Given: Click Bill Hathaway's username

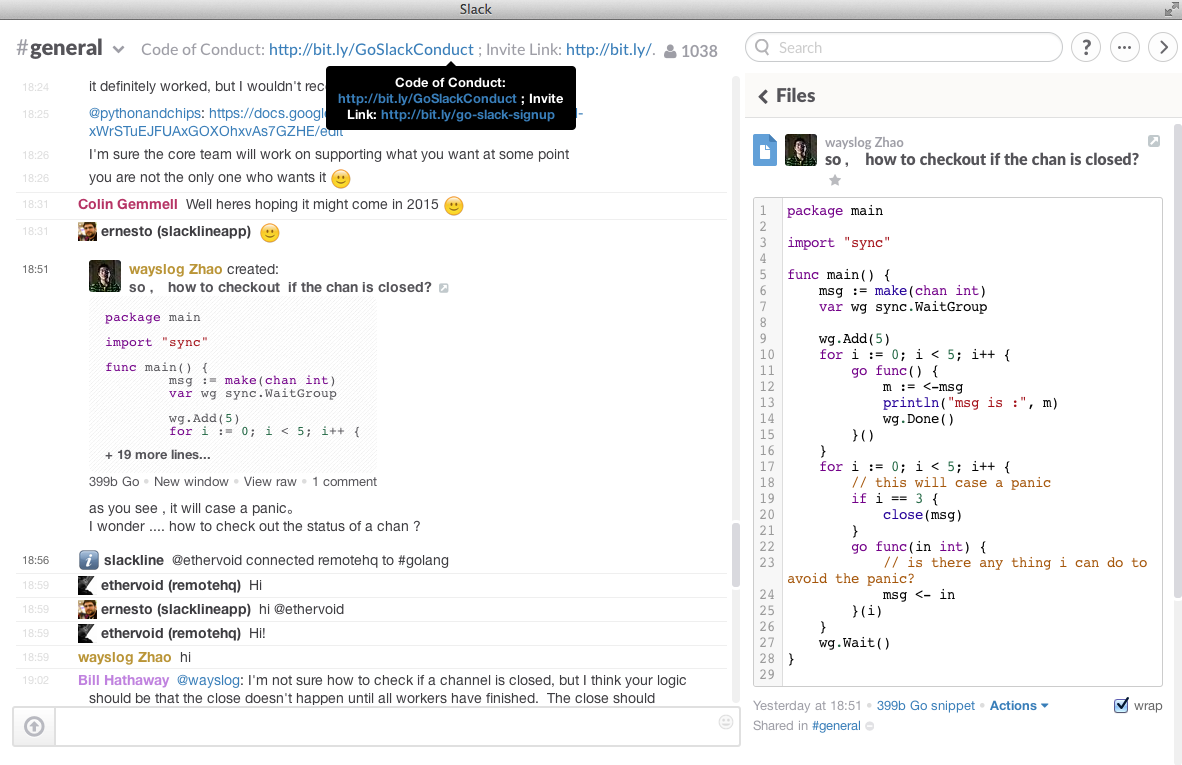Looking at the screenshot, I should (x=124, y=680).
